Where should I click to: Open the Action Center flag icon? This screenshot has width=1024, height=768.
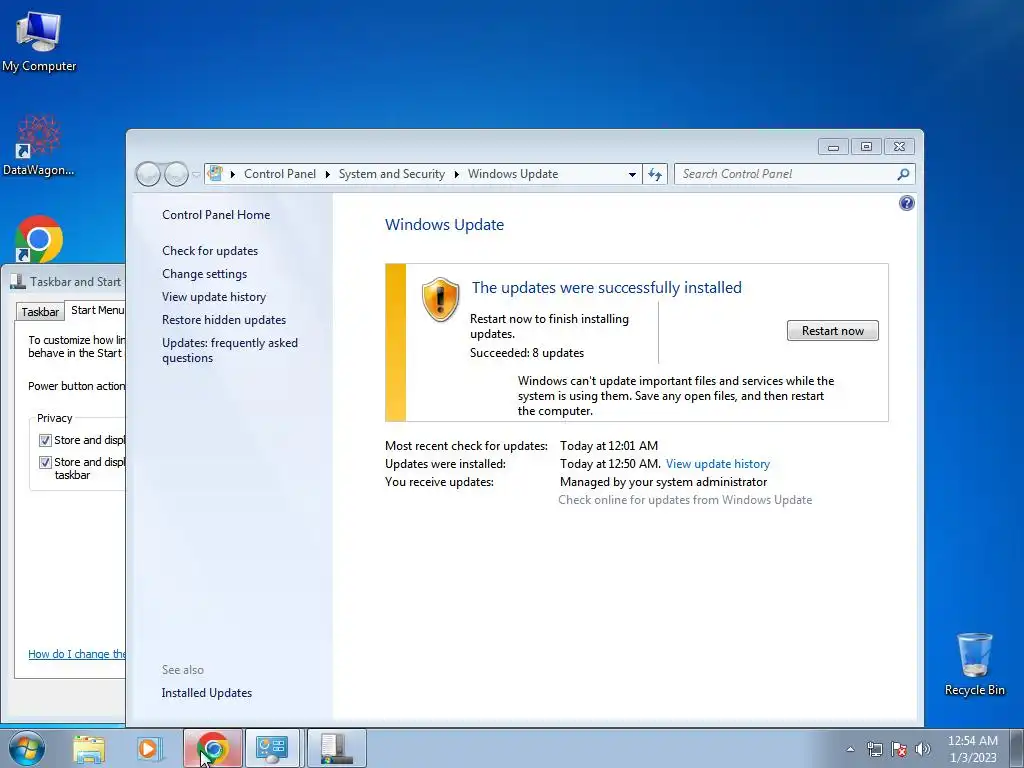899,749
